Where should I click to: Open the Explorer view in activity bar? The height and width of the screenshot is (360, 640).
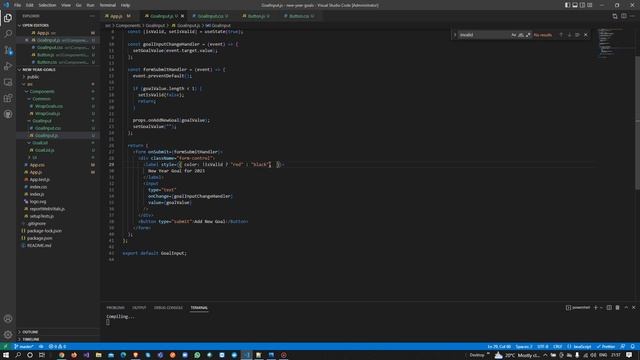click(x=8, y=18)
